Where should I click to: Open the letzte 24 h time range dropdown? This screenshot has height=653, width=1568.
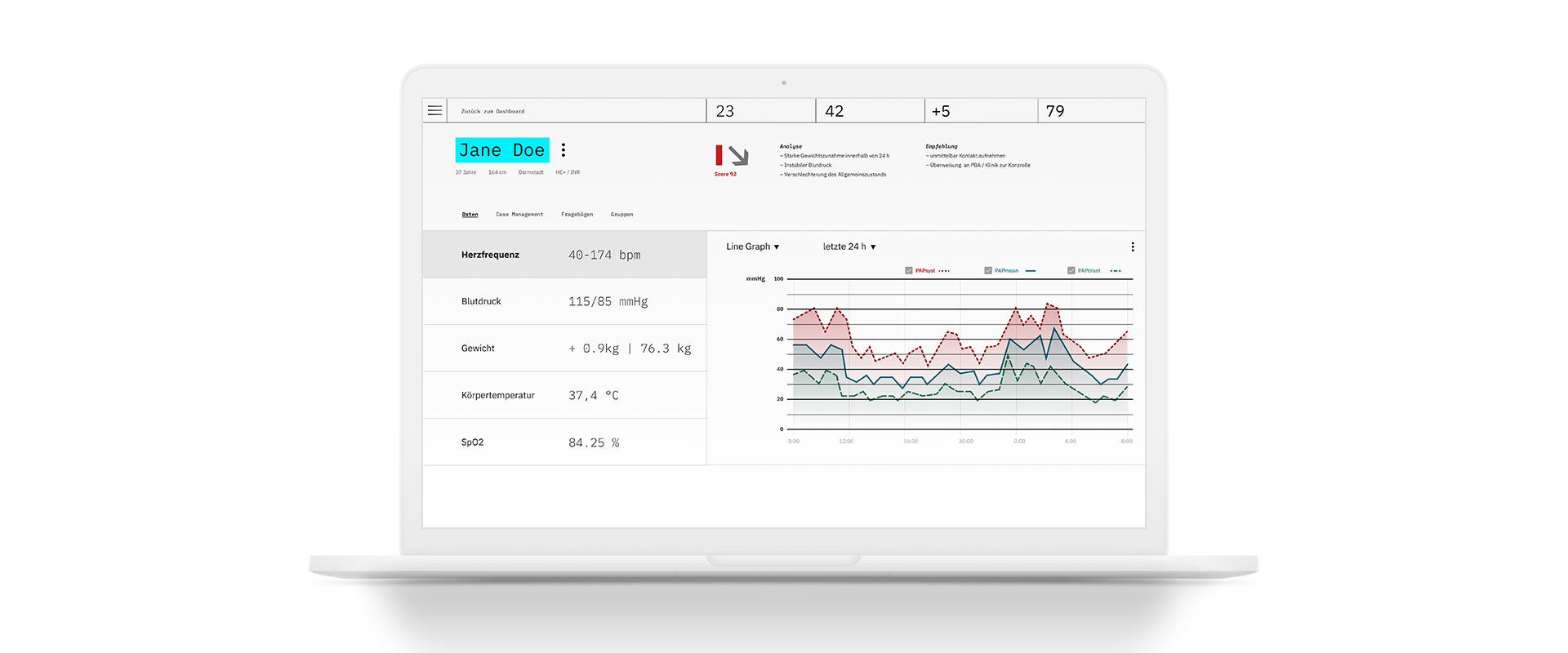click(849, 247)
